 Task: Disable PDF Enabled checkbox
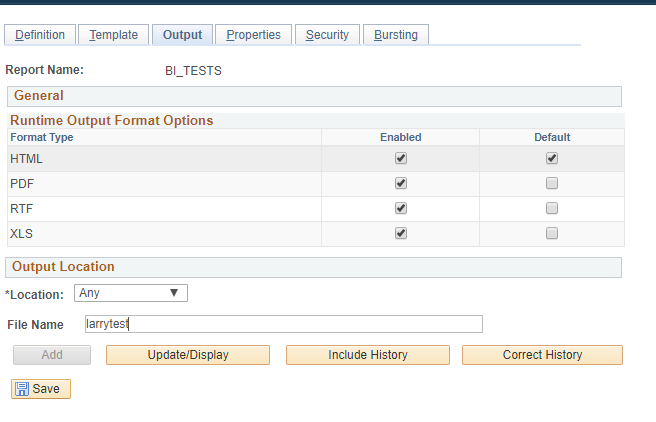pyautogui.click(x=401, y=183)
